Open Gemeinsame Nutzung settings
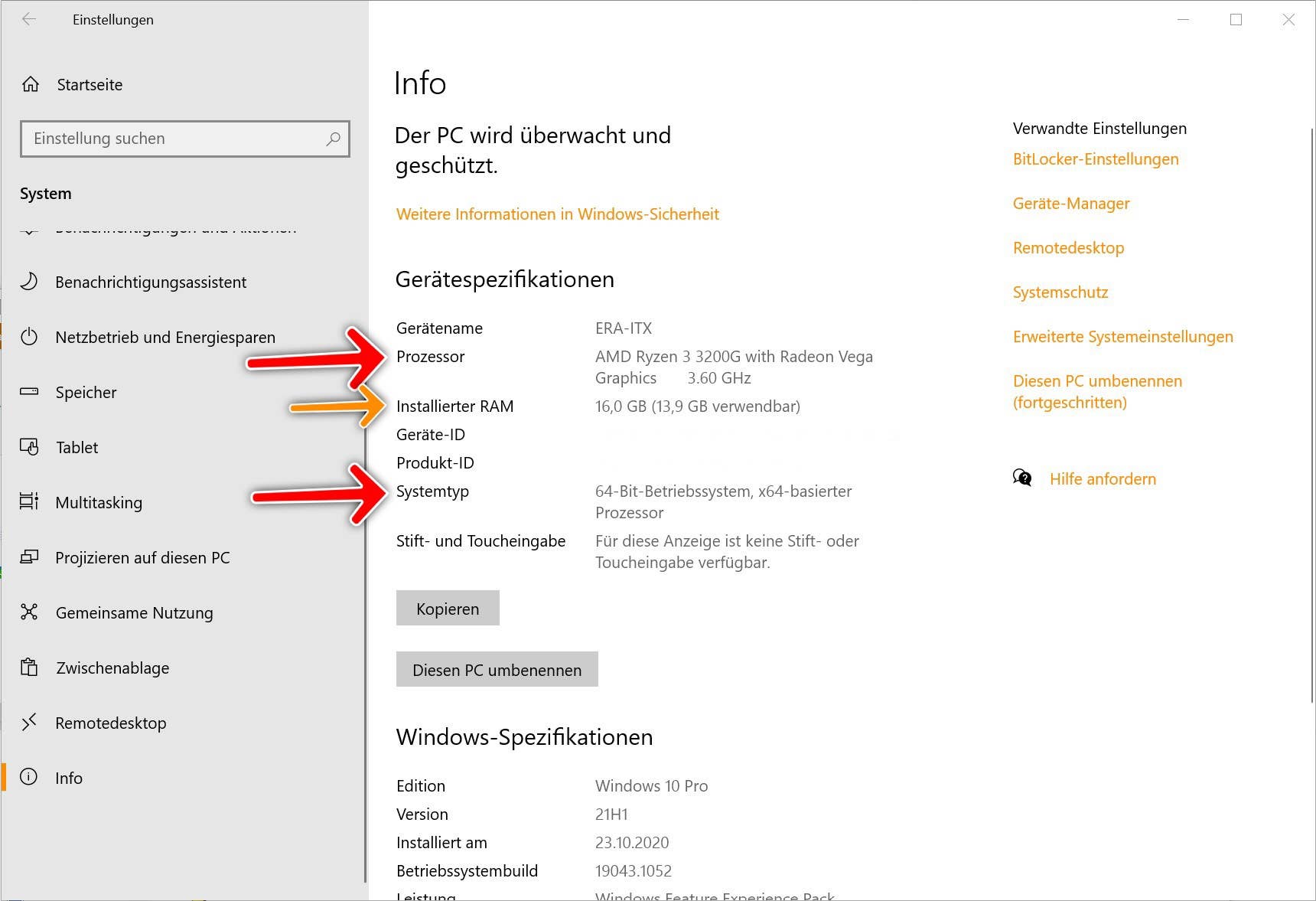This screenshot has width=1316, height=901. [x=134, y=612]
